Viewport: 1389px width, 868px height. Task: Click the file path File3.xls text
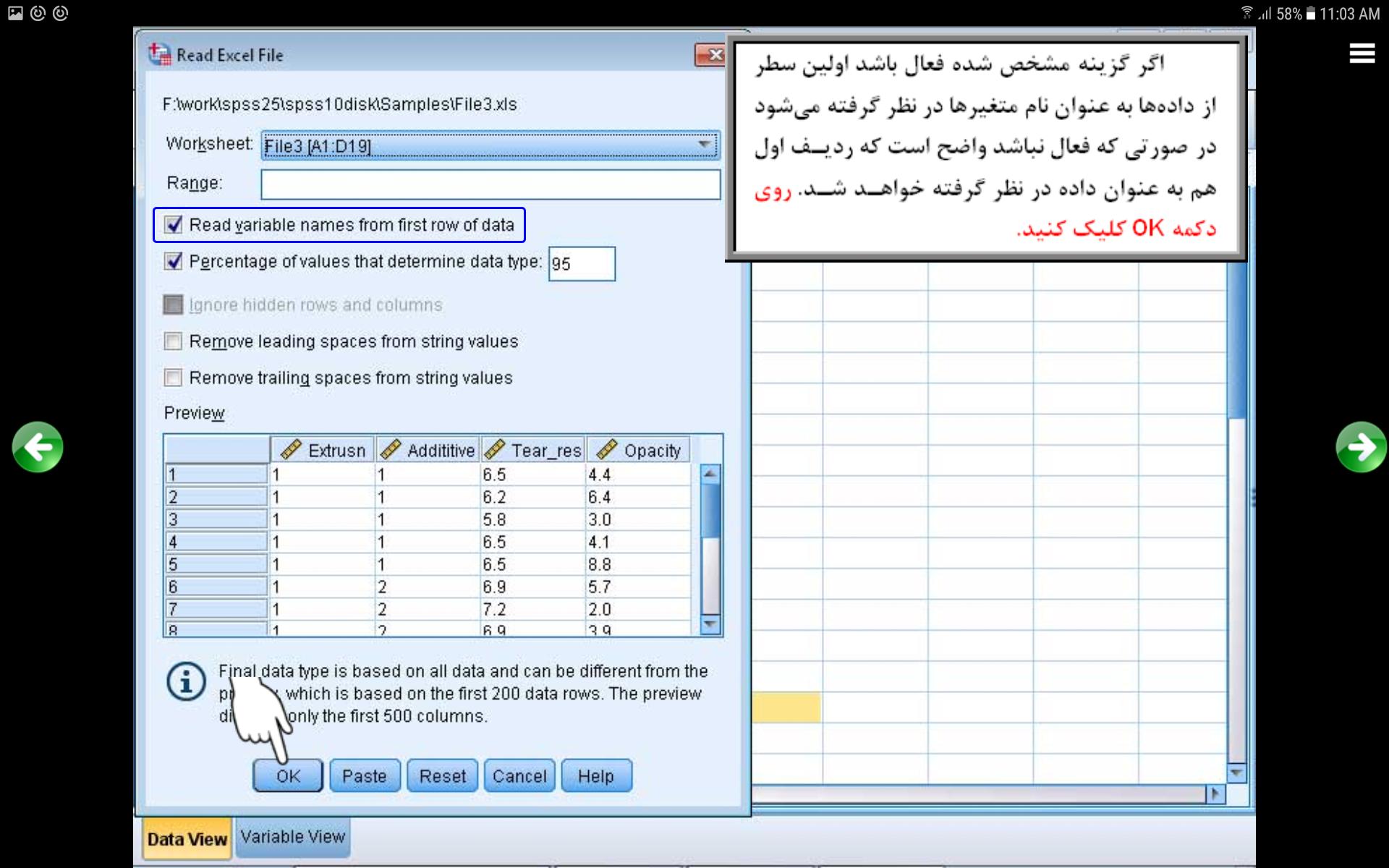point(339,104)
